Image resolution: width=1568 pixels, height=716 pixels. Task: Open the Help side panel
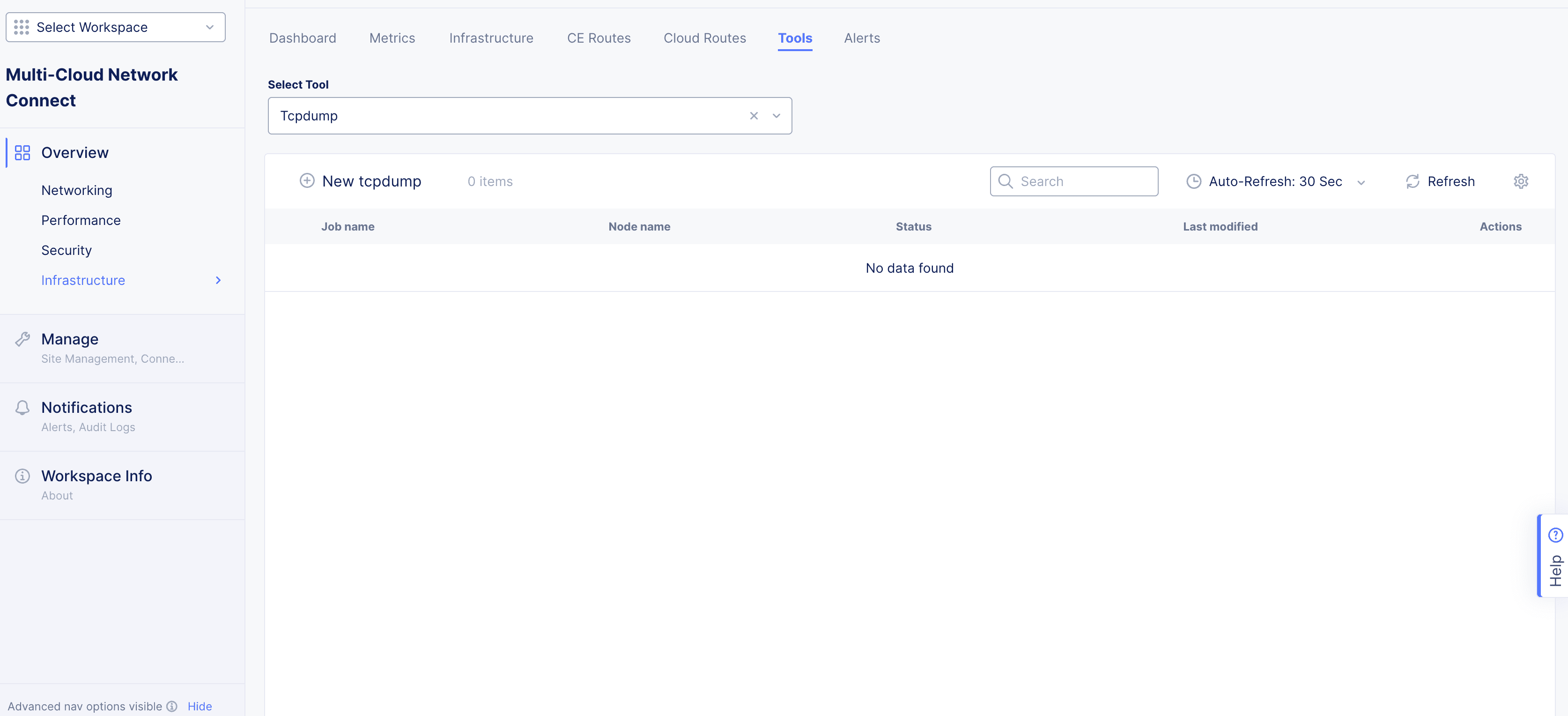[1553, 556]
